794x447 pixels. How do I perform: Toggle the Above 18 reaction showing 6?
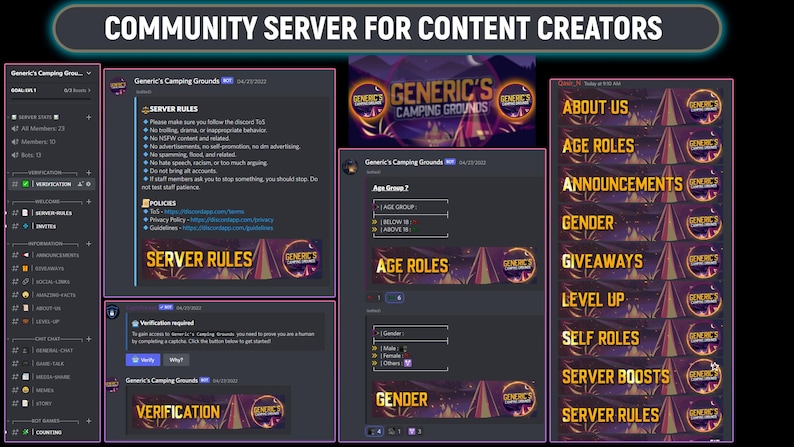point(394,298)
